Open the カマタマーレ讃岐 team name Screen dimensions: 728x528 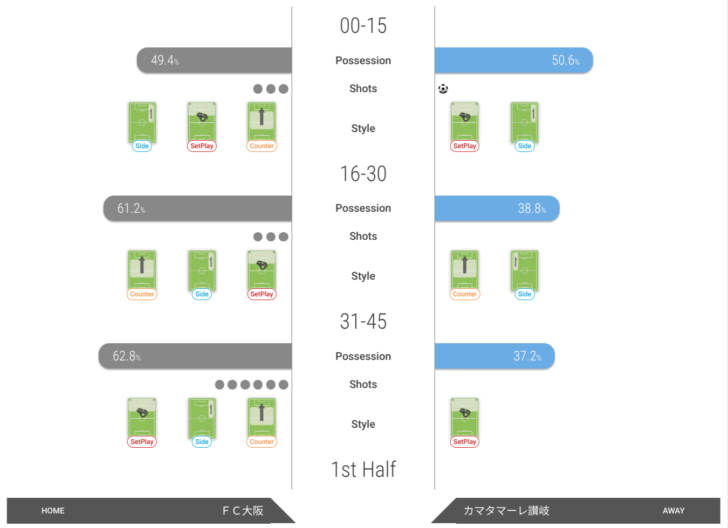pyautogui.click(x=506, y=511)
